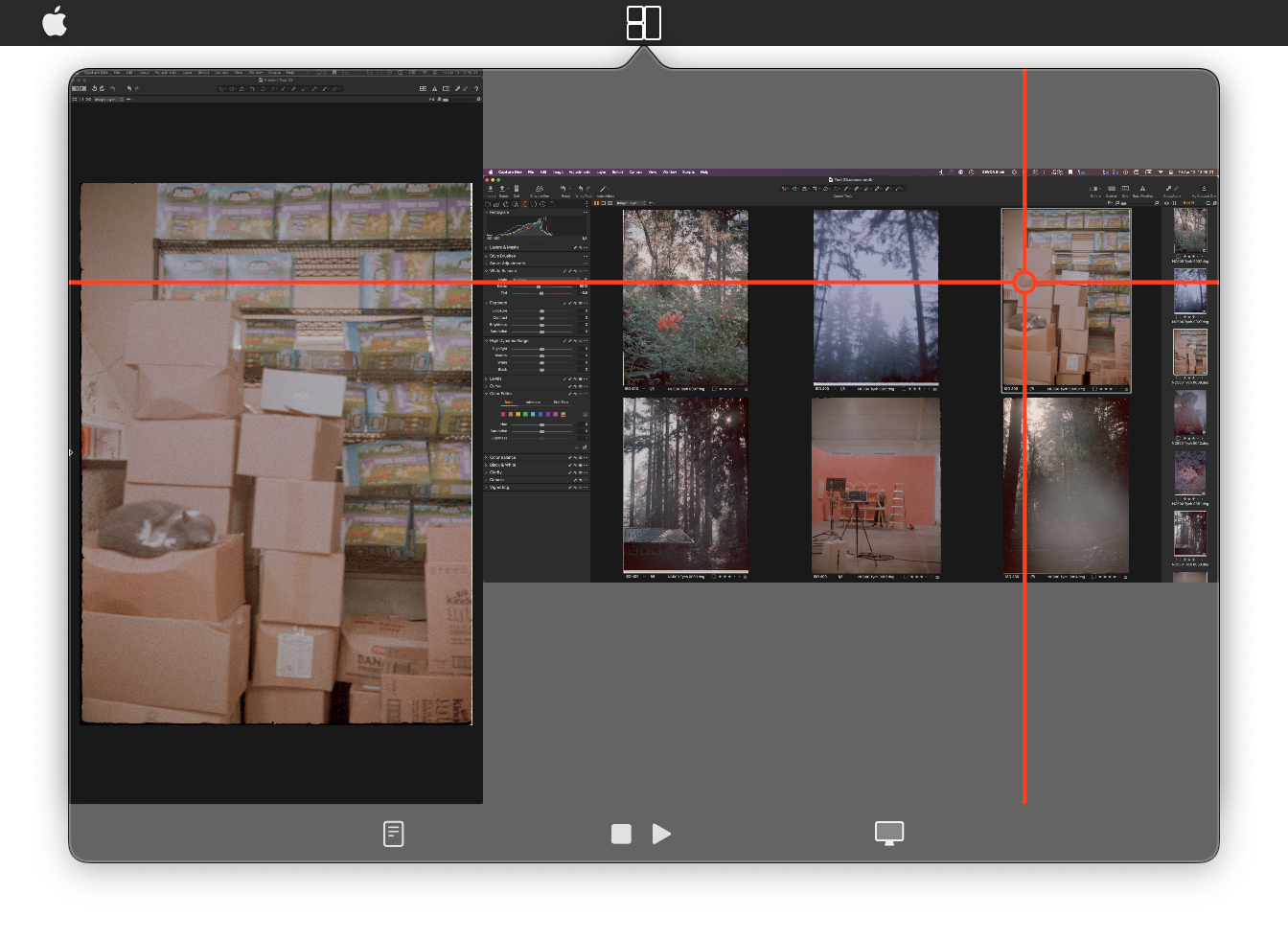The height and width of the screenshot is (939, 1288).
Task: Expand the Vignetting panel
Action: pyautogui.click(x=499, y=488)
